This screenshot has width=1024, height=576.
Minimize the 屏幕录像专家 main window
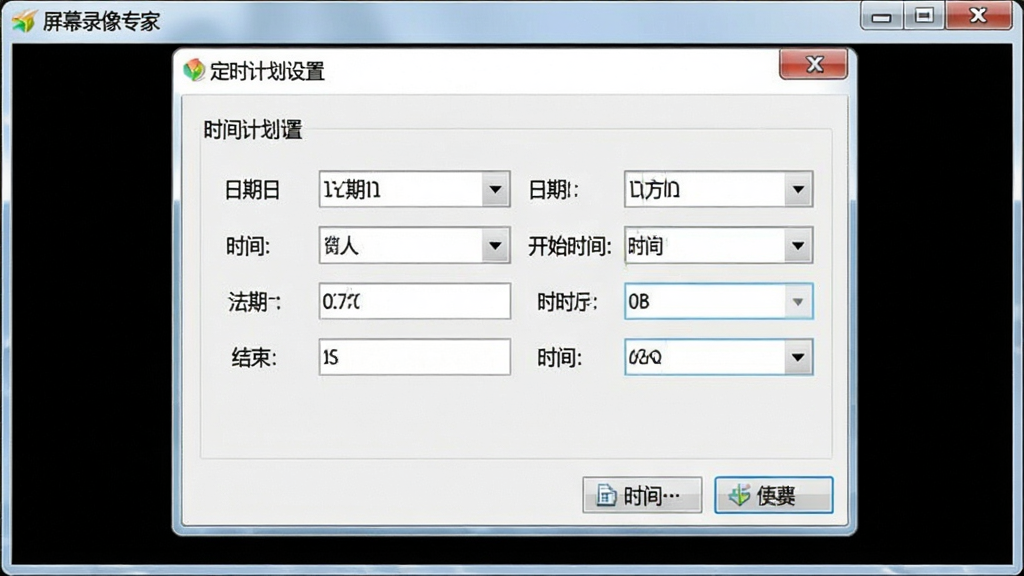click(882, 16)
